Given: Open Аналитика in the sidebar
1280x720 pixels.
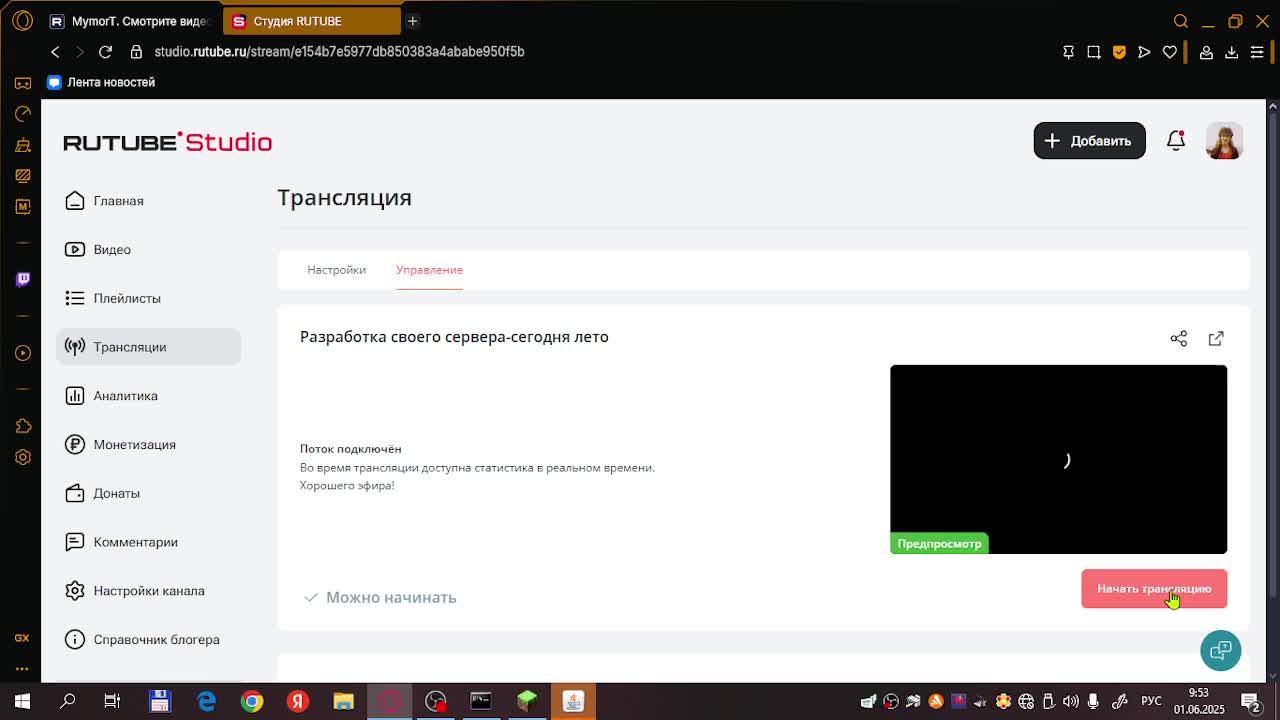Looking at the screenshot, I should [148, 396].
